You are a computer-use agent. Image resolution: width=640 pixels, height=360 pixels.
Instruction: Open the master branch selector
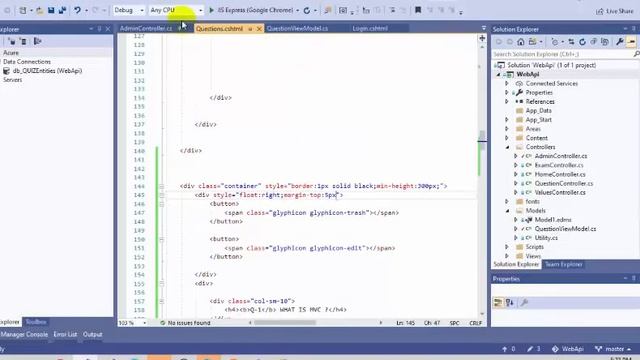tap(613, 349)
